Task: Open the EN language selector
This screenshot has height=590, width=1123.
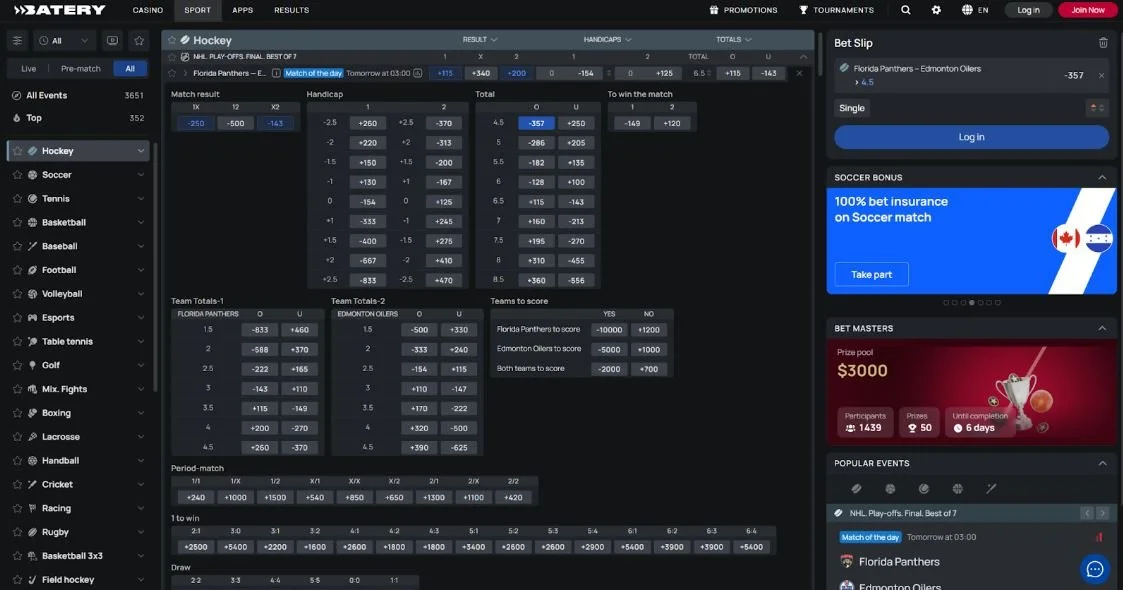Action: 975,10
